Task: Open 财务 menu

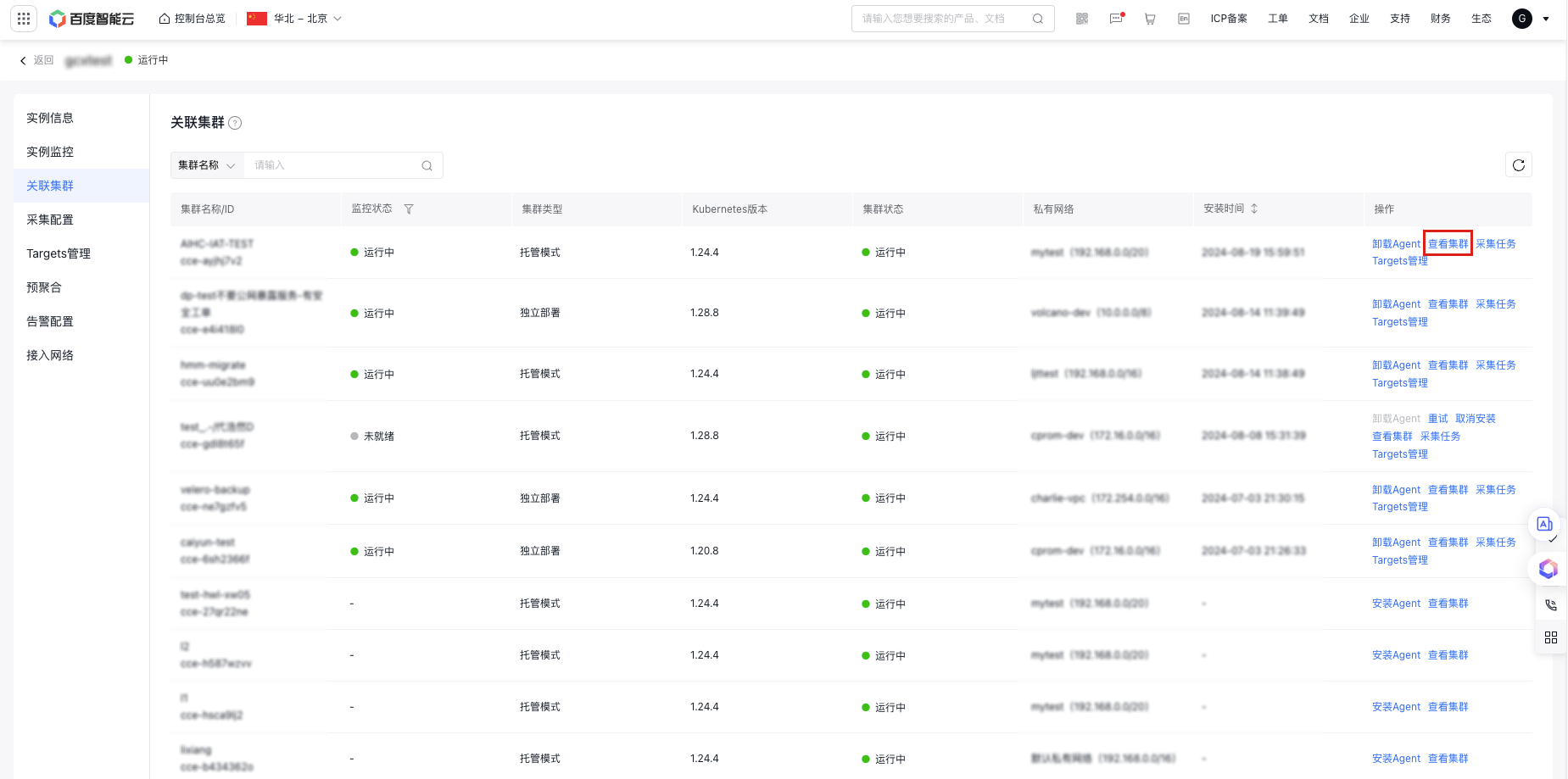Action: [x=1441, y=19]
